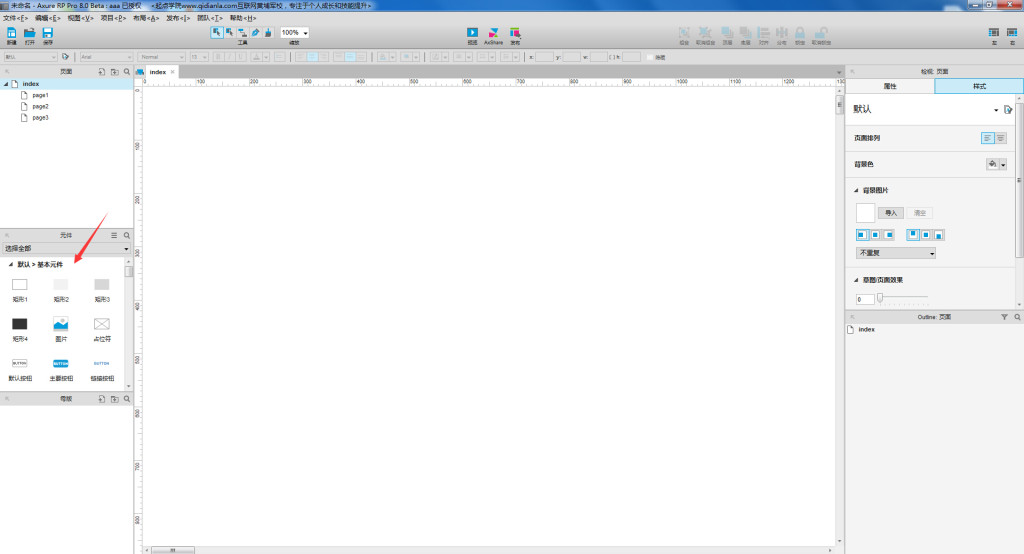Select the connector tool
Image resolution: width=1024 pixels, height=554 pixels.
click(242, 32)
